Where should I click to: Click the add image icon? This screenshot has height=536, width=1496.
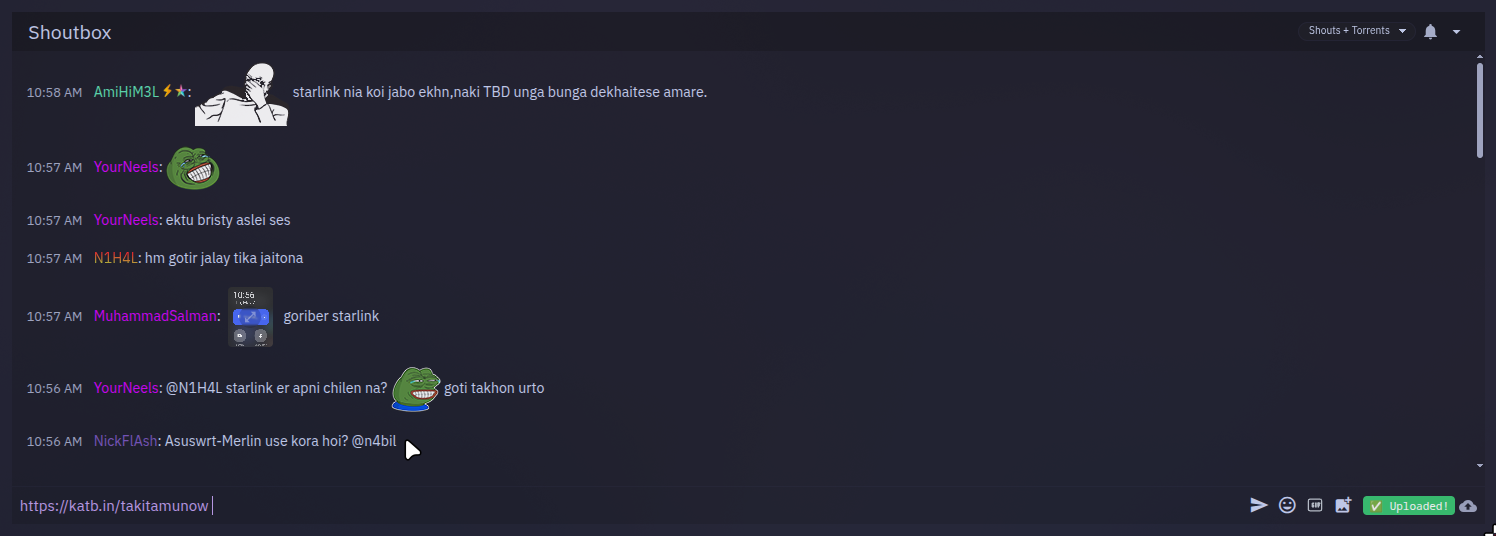tap(1343, 506)
